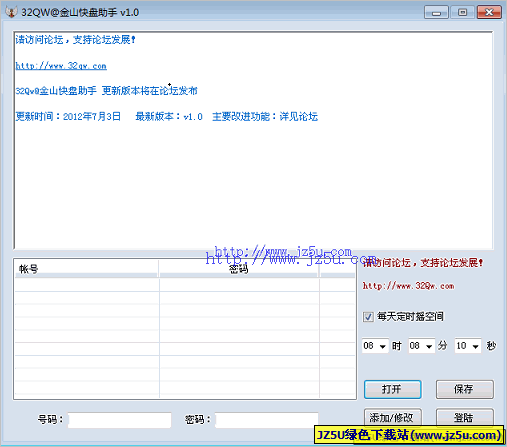This screenshot has height=447, width=507.
Task: Minimize the 32QW@金山快盘助手 window
Action: (x=436, y=13)
